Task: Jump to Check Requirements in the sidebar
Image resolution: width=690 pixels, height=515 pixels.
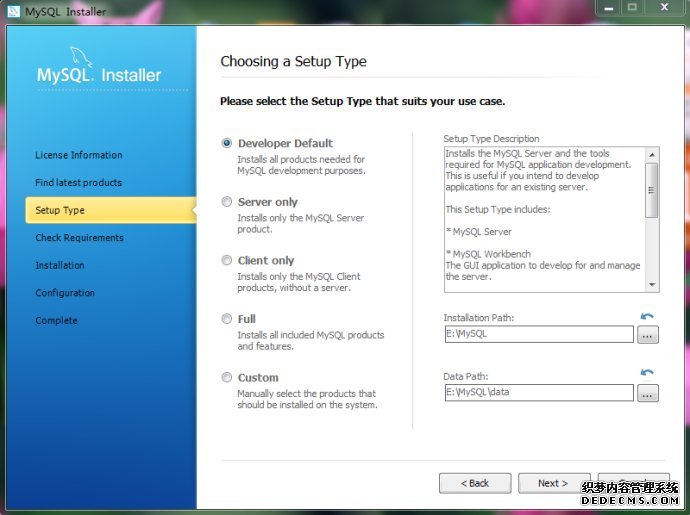Action: pos(79,238)
